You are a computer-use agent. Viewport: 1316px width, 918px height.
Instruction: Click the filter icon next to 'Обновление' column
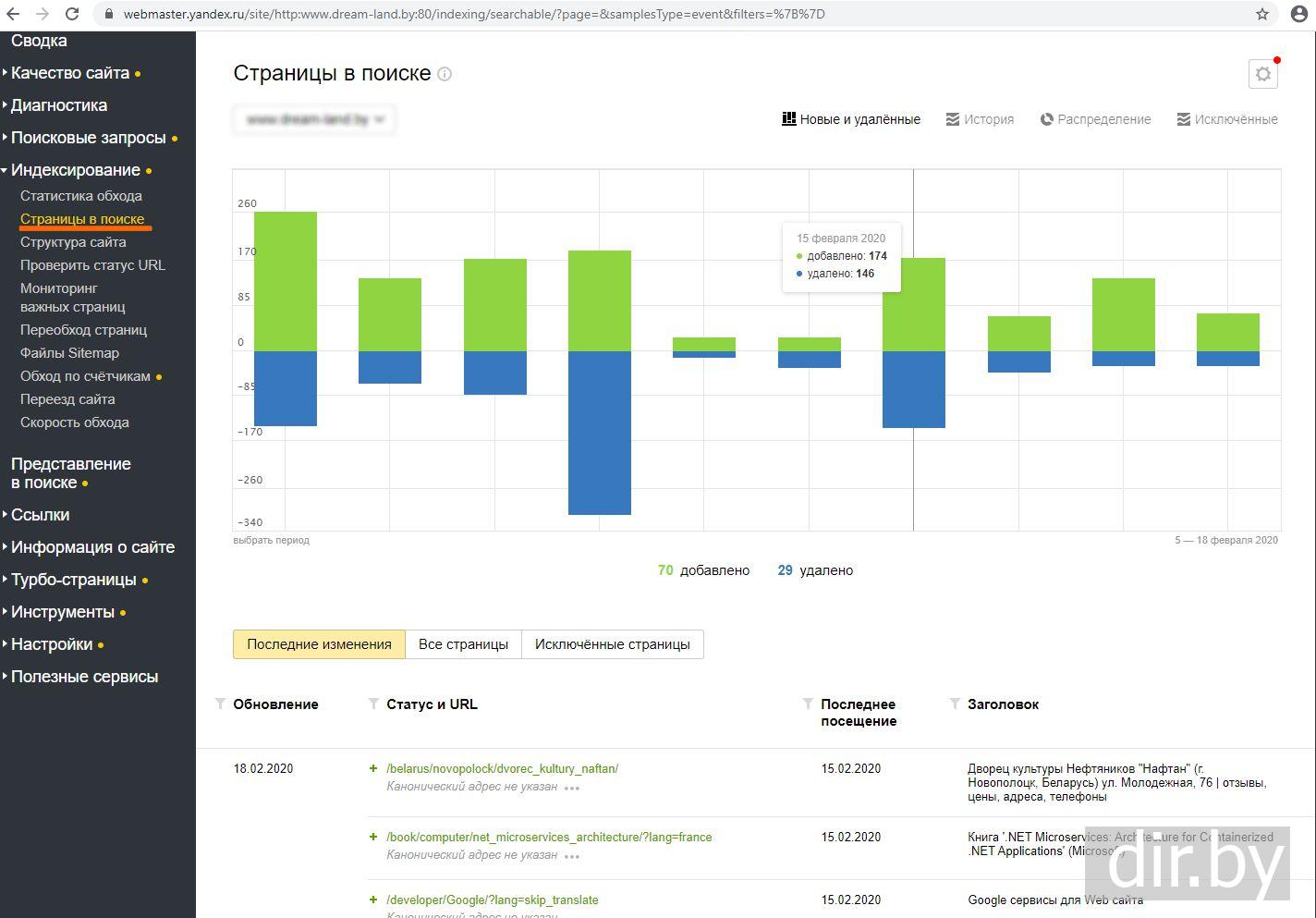pyautogui.click(x=220, y=704)
